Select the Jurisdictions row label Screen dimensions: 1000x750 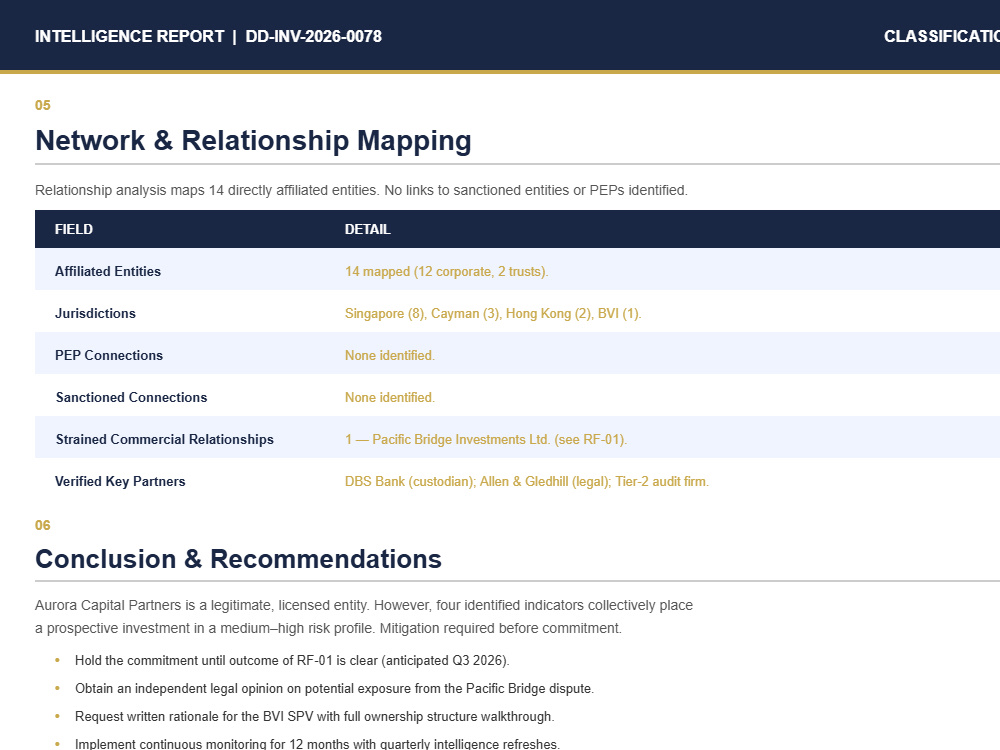95,313
